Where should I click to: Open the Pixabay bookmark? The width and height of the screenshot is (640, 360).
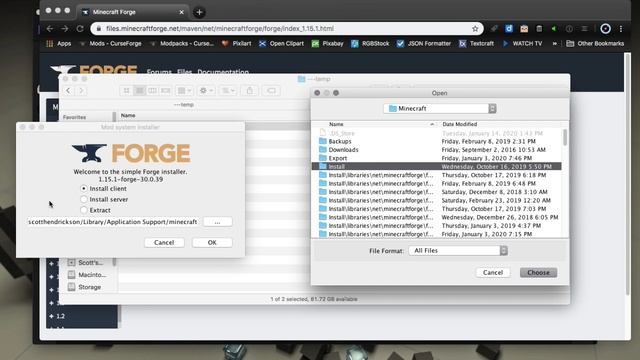pos(328,44)
